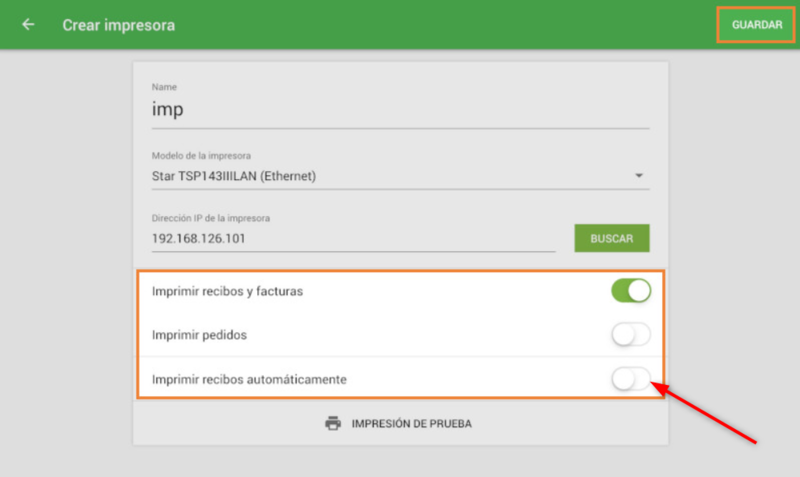Viewport: 800px width, 477px height.
Task: Click the printer icon for test print
Action: click(333, 423)
